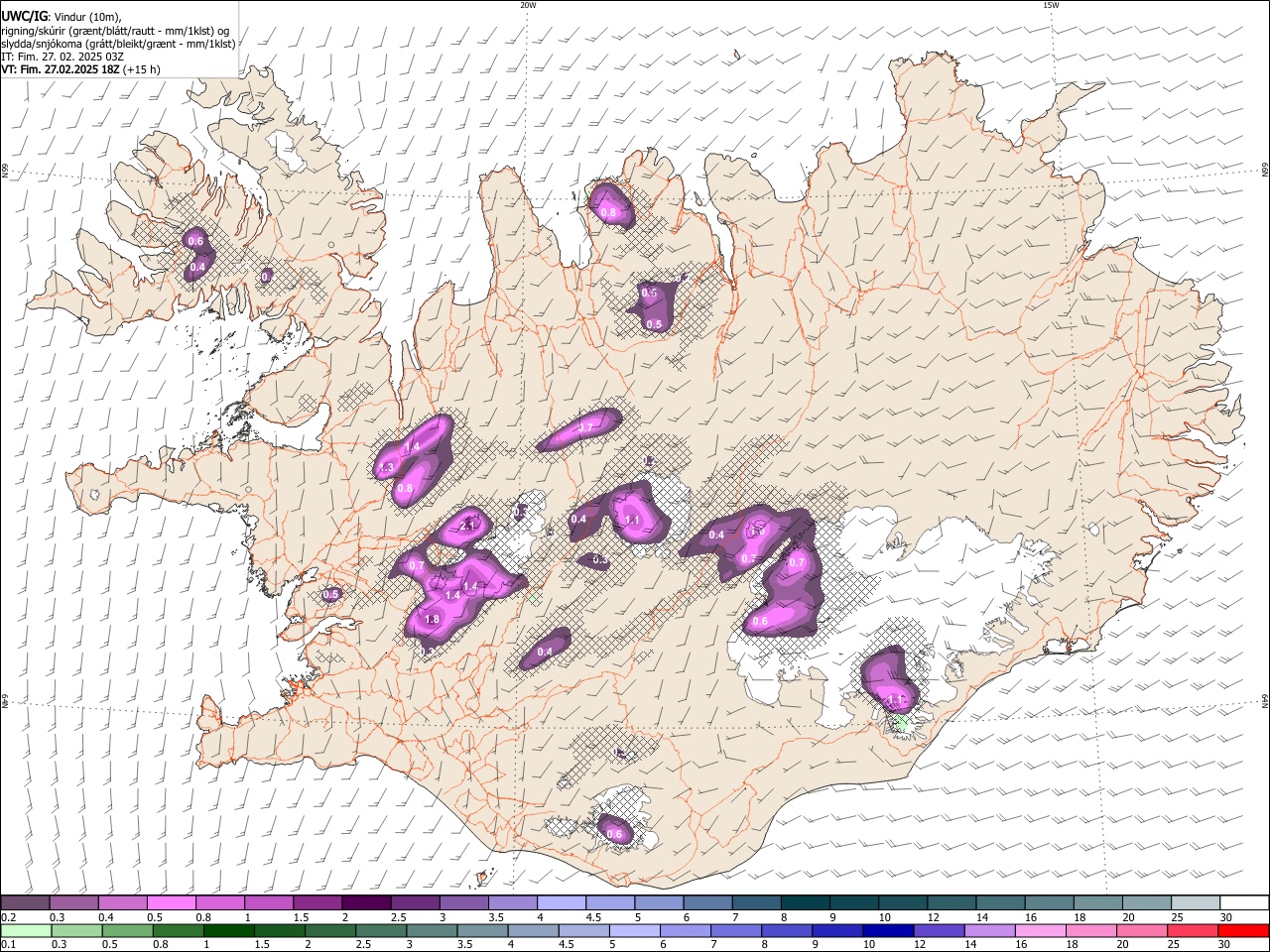The image size is (1270, 952).
Task: Click the bright red 30 swatch in rain scale
Action: [x=1244, y=930]
